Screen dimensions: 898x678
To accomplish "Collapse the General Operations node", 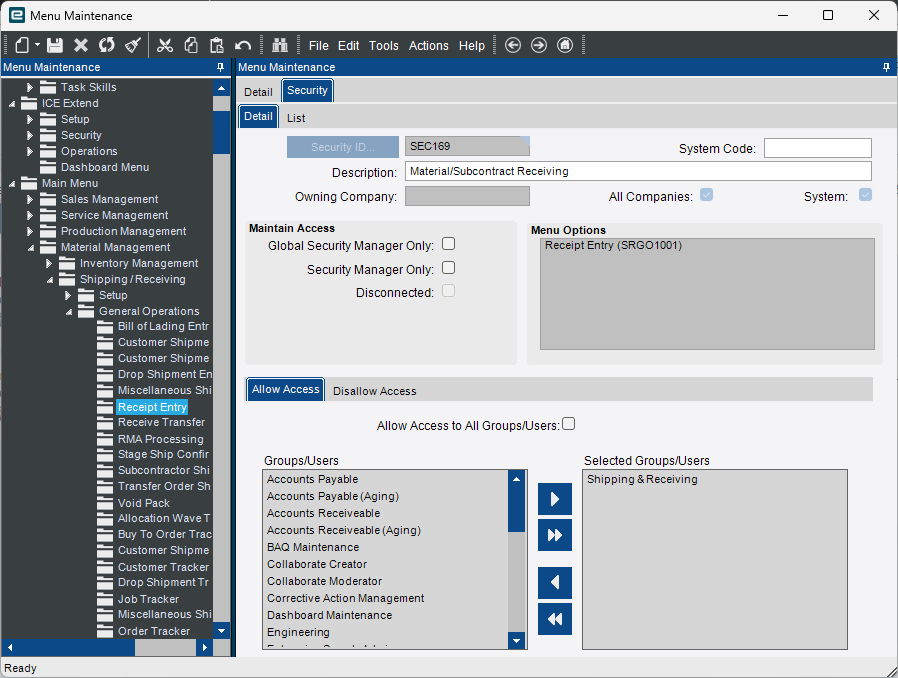I will pos(69,312).
